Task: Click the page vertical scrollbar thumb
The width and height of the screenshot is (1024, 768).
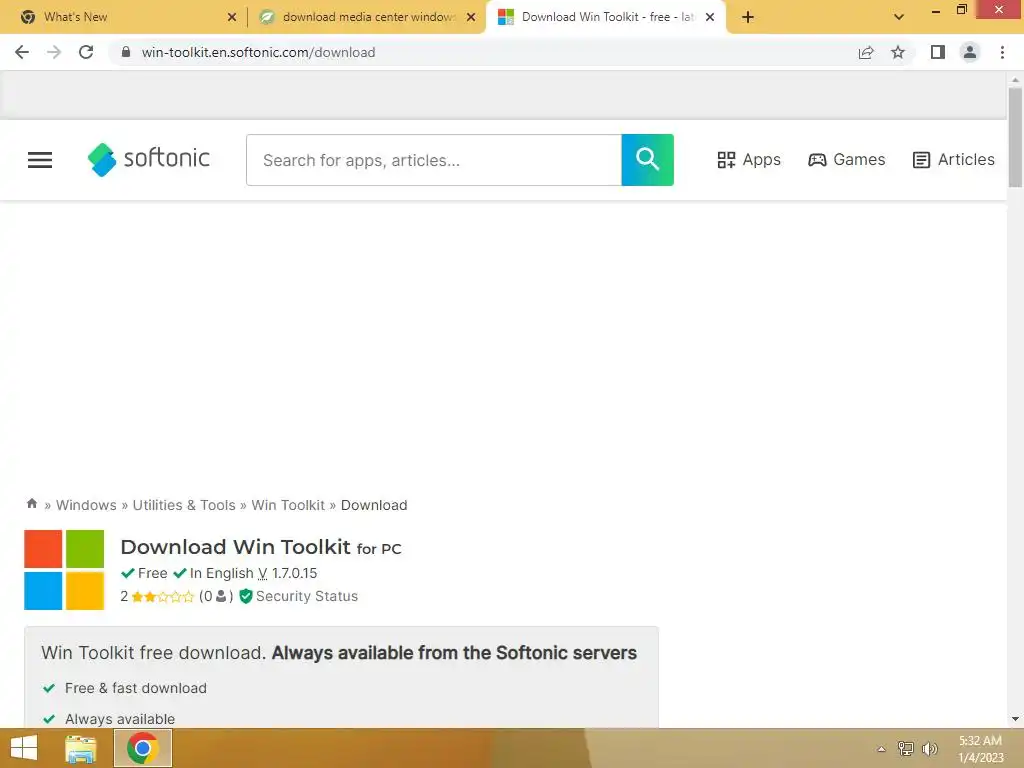Action: click(x=1015, y=137)
